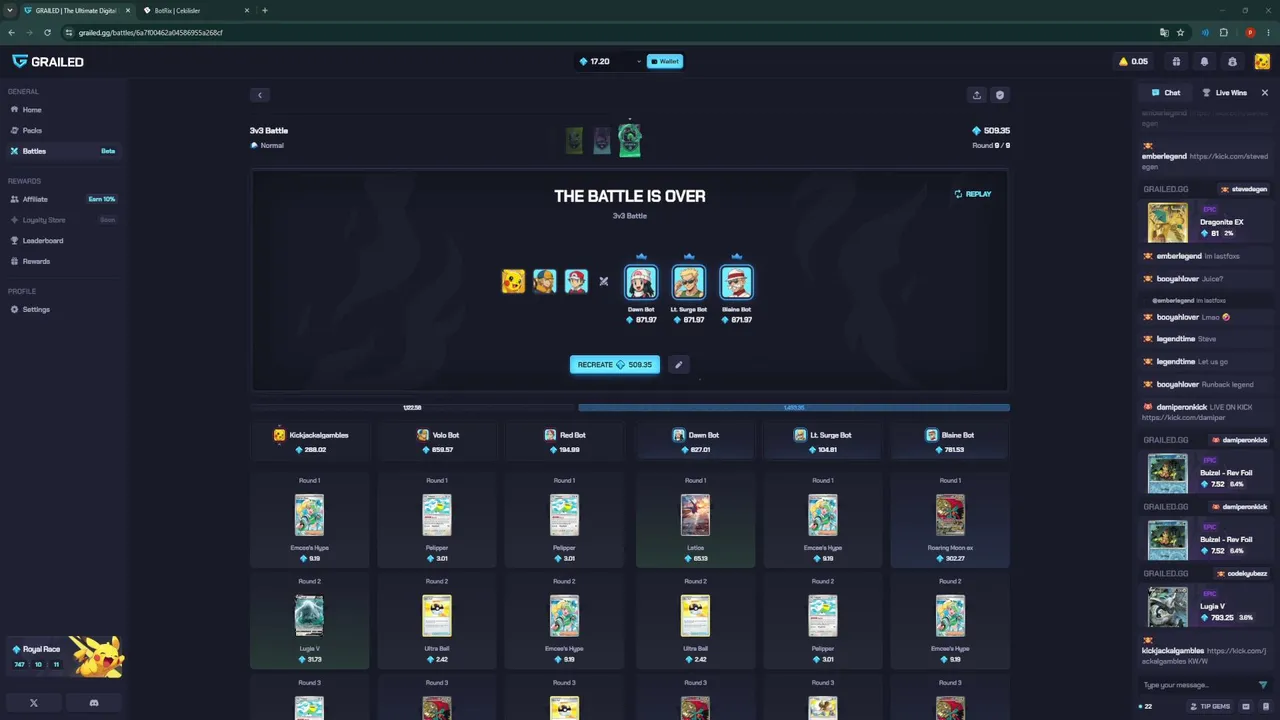Open the chat rules icon beside Tip Gems

point(1245,706)
